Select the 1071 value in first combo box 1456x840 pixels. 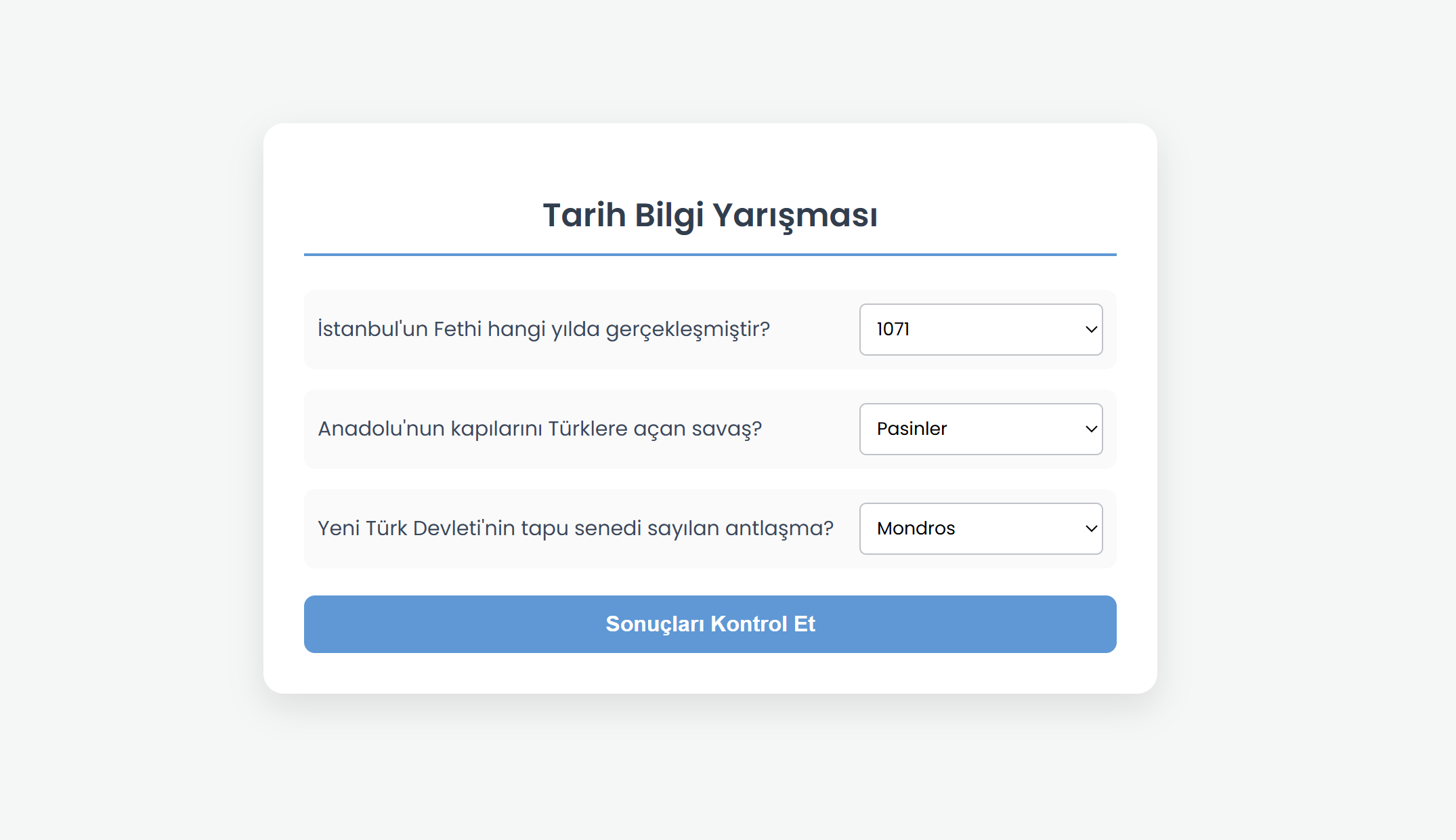point(893,329)
